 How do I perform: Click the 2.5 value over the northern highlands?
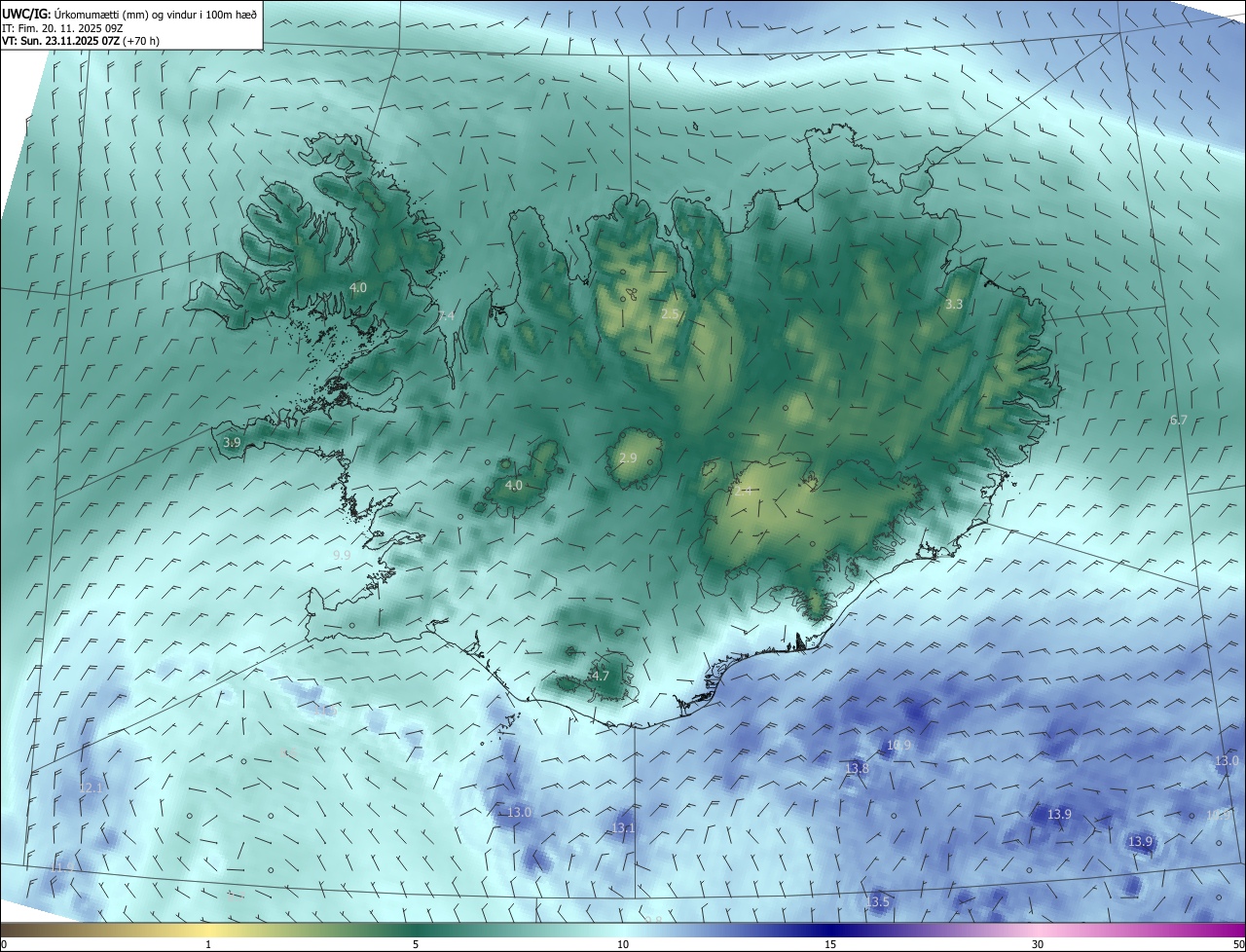[x=670, y=314]
